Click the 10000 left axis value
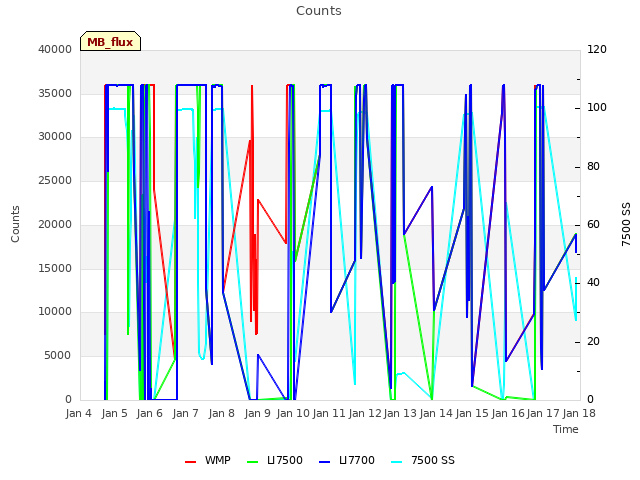 click(x=55, y=312)
